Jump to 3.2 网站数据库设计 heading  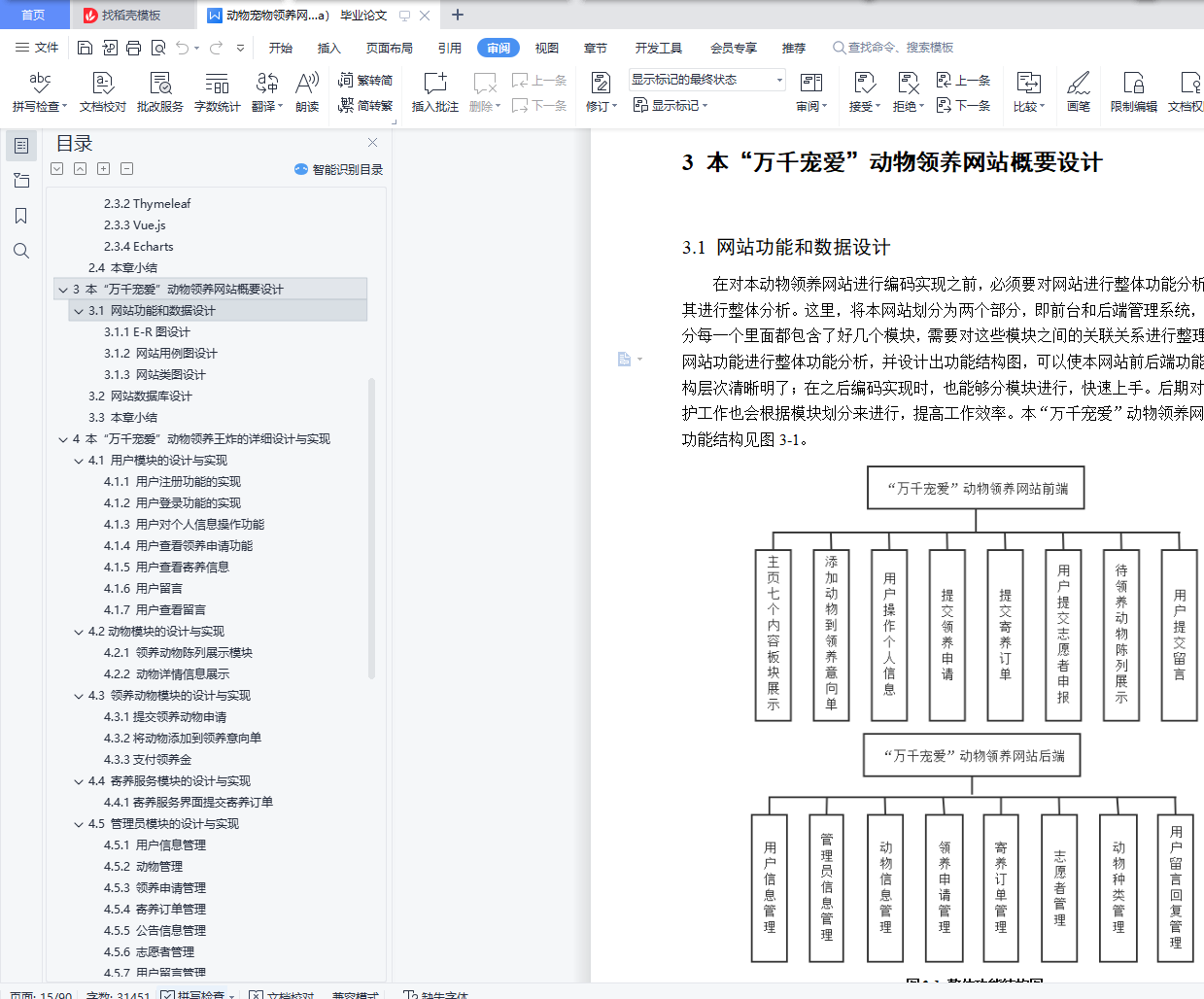(140, 396)
